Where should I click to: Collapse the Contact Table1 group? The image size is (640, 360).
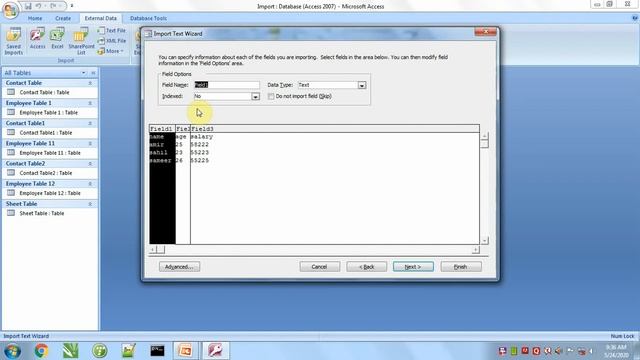tap(90, 123)
